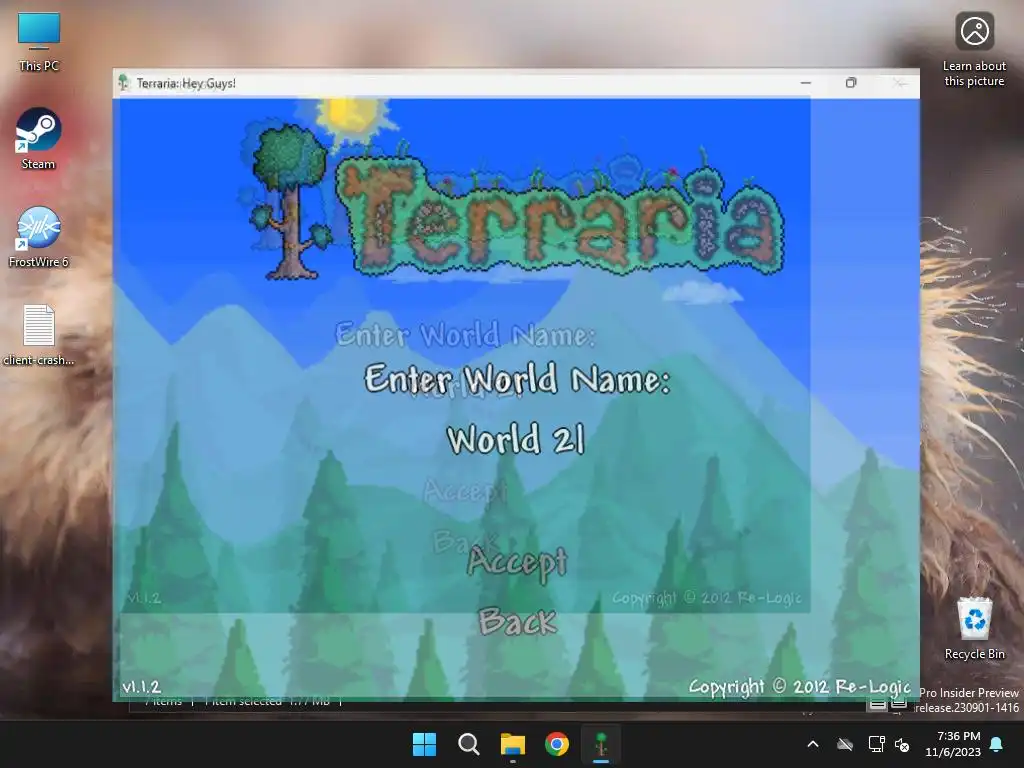This screenshot has height=768, width=1024.
Task: Open the This PC desktop icon
Action: click(39, 41)
